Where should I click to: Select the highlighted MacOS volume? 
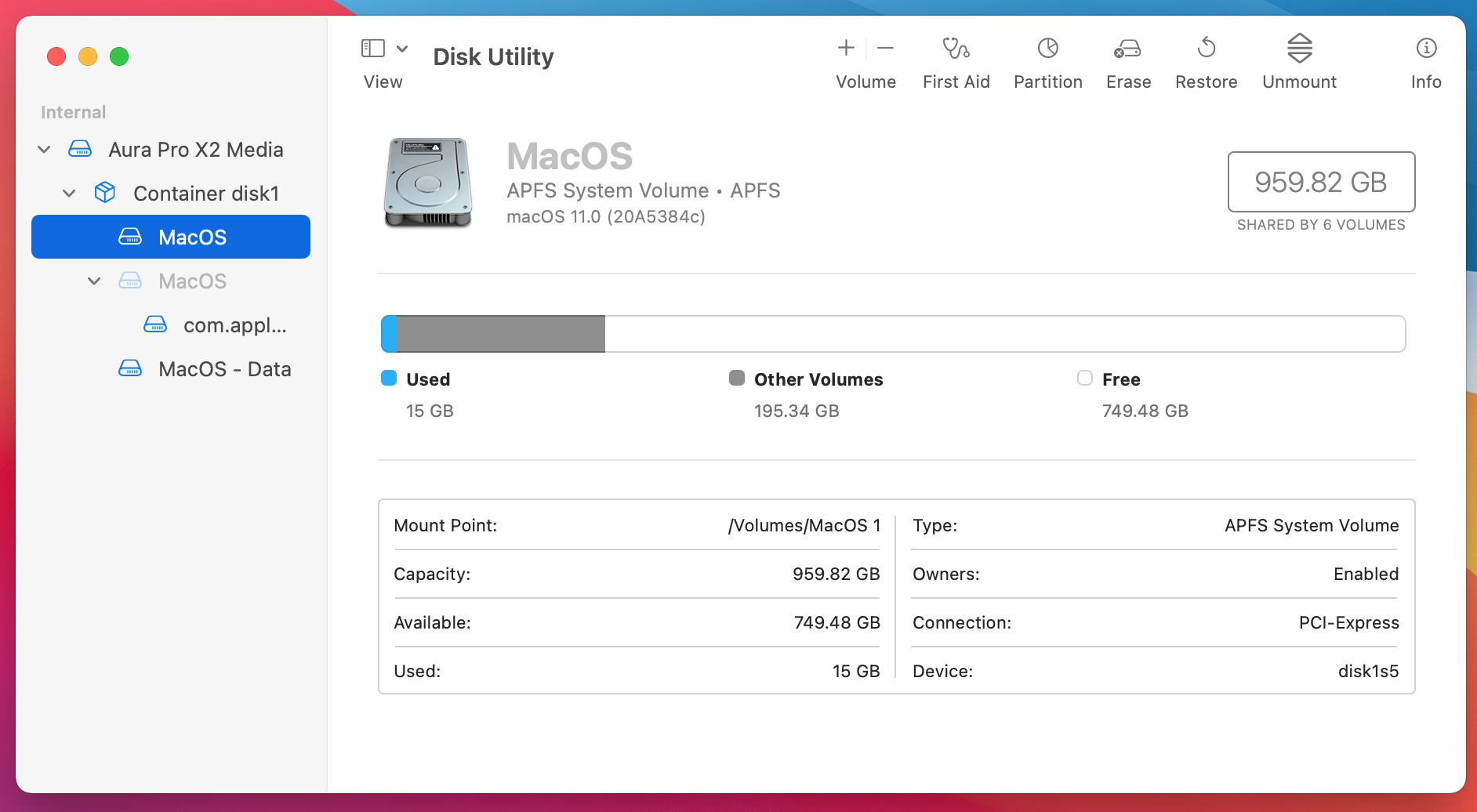[x=171, y=237]
